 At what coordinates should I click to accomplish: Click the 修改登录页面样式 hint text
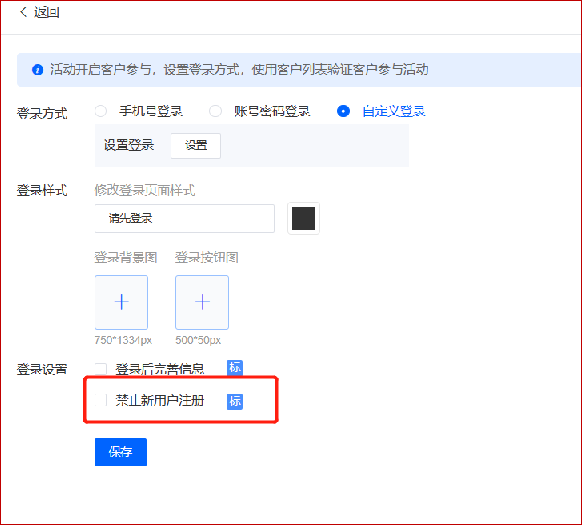point(145,190)
